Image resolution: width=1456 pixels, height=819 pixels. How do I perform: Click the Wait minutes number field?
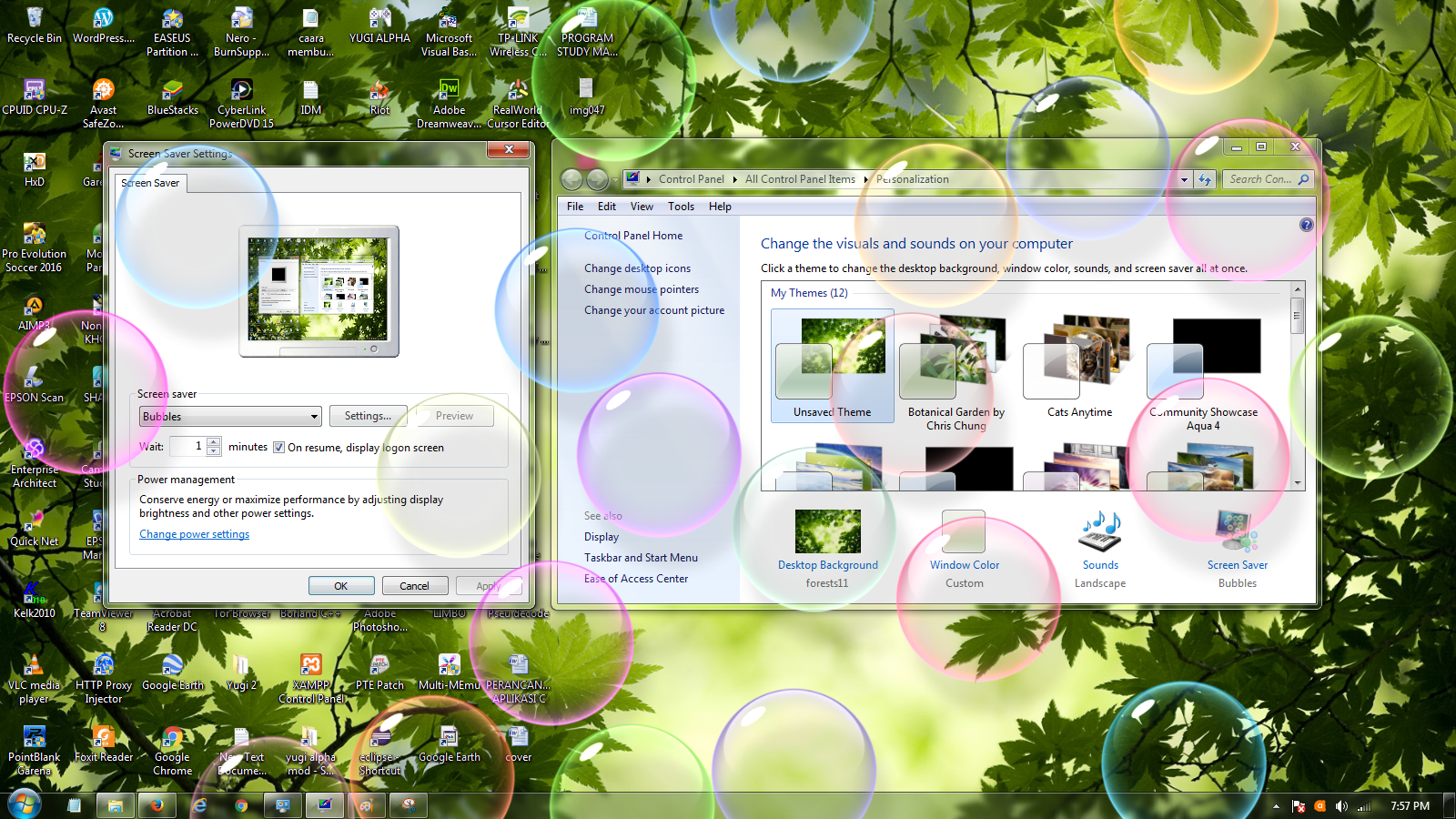pyautogui.click(x=187, y=446)
